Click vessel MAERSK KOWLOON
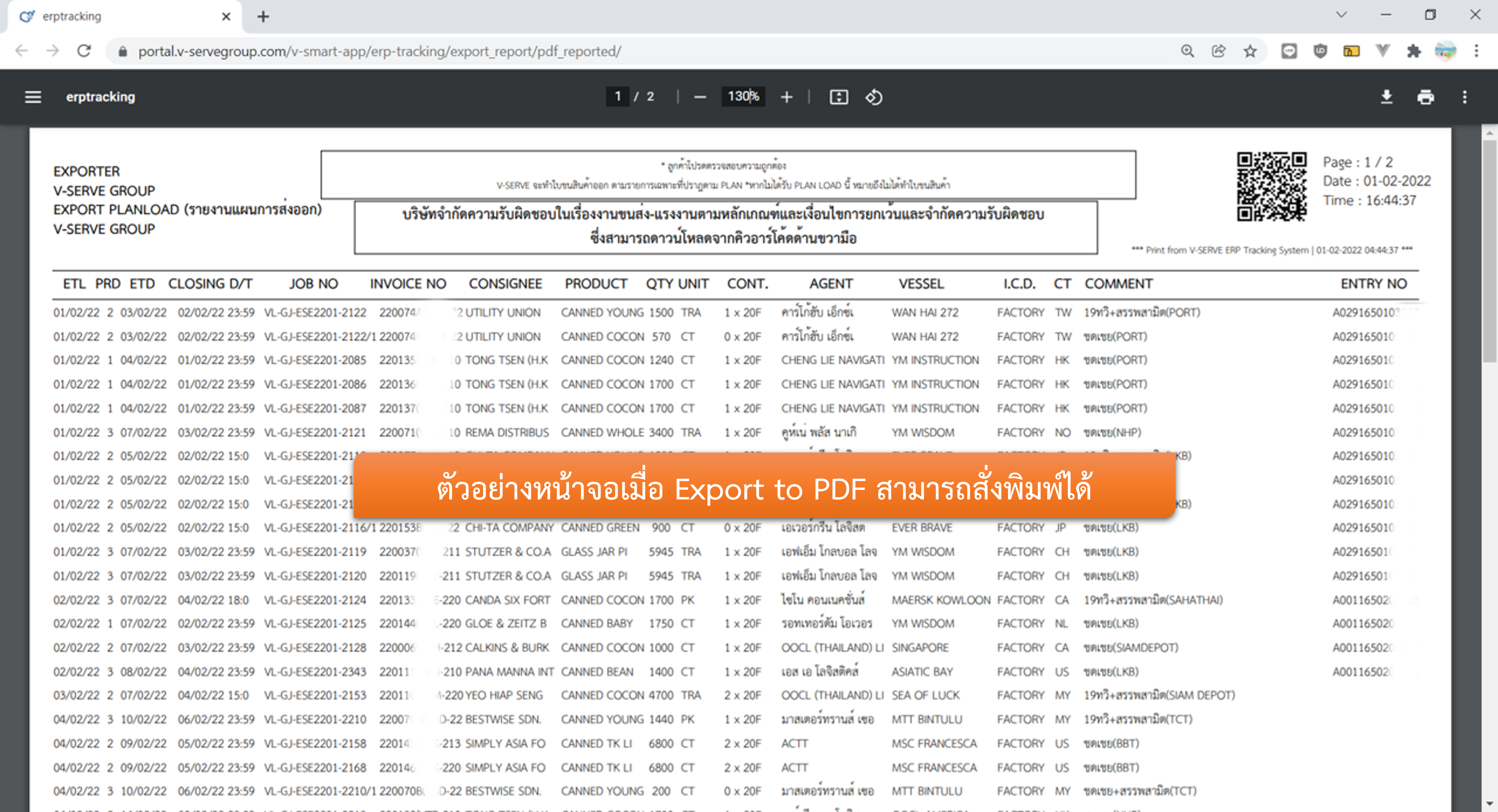1498x812 pixels. 941,600
